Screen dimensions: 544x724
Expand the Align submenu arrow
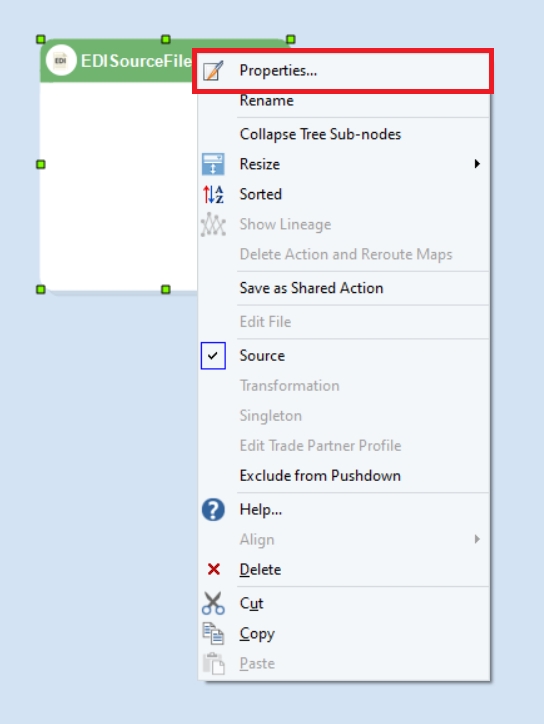point(477,539)
